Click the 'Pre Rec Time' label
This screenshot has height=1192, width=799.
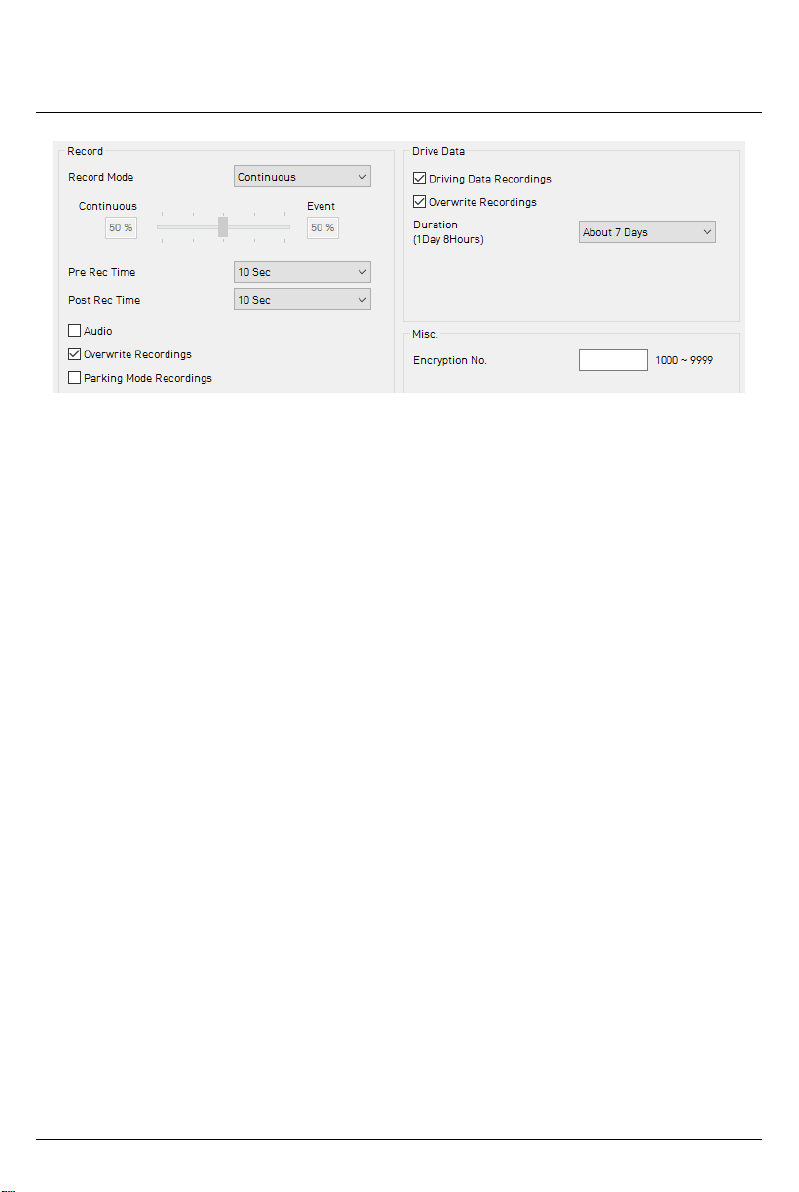pos(101,272)
